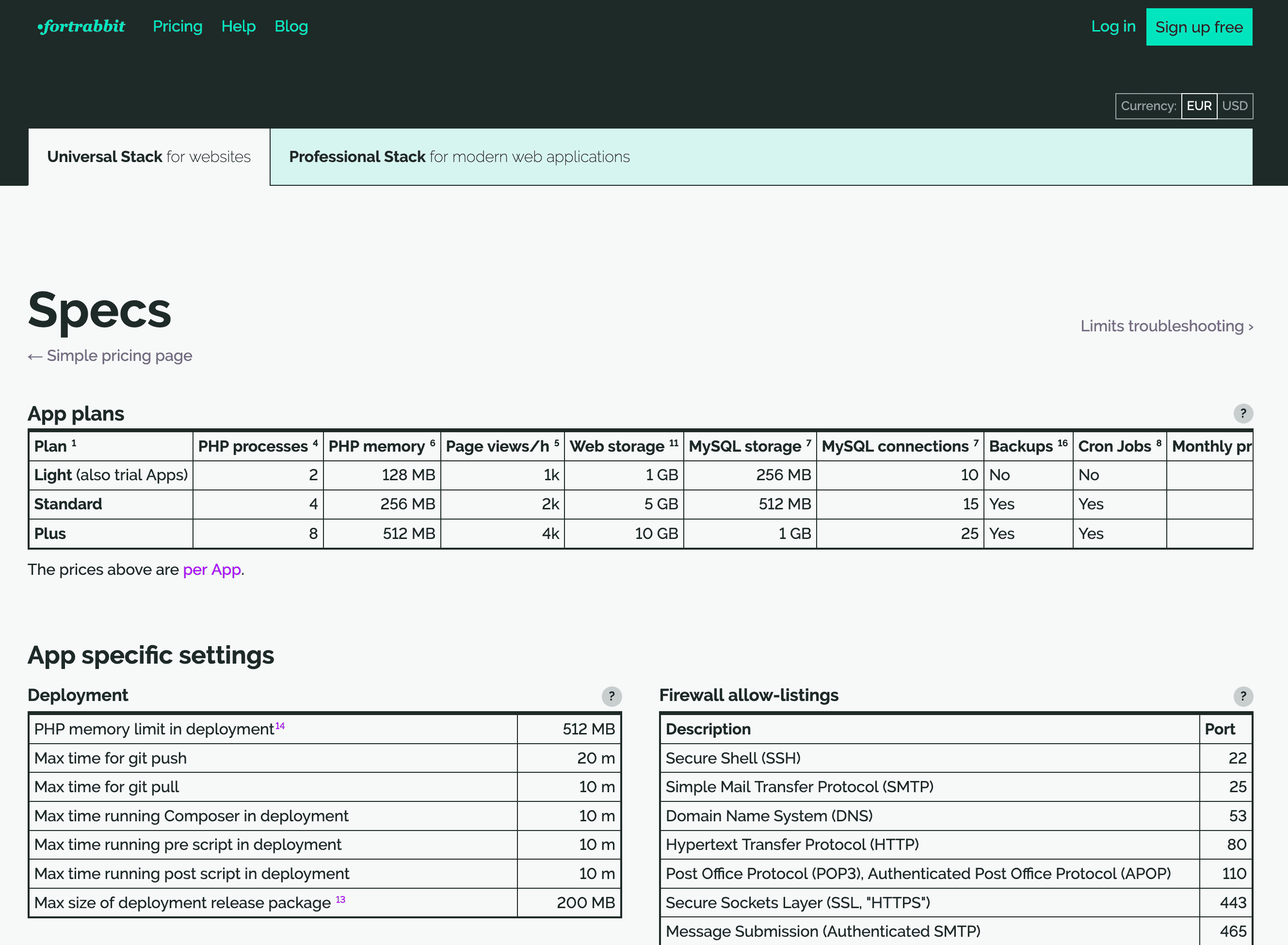This screenshot has width=1288, height=945.
Task: Click footnote 13 on release package size
Action: pyautogui.click(x=340, y=899)
